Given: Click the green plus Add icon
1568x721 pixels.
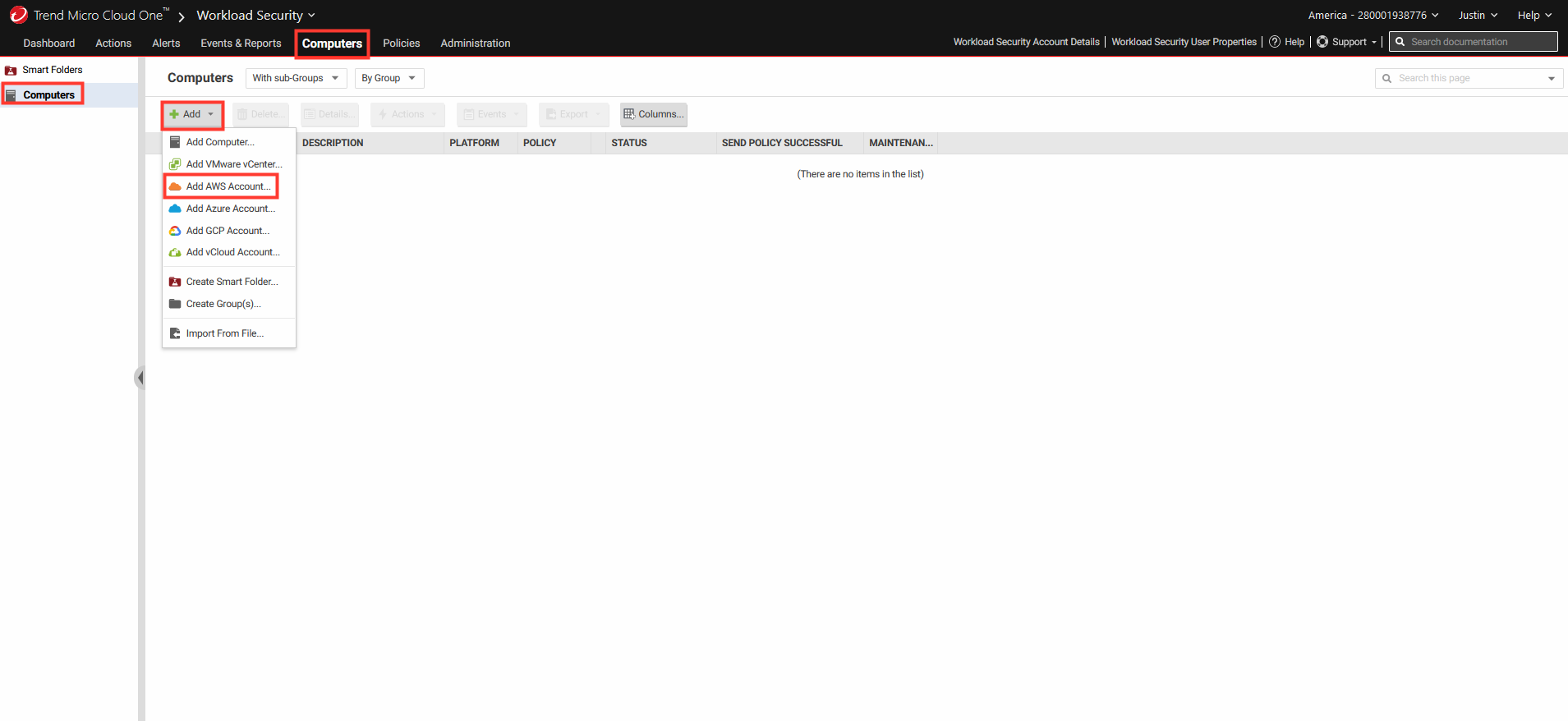Looking at the screenshot, I should 174,114.
